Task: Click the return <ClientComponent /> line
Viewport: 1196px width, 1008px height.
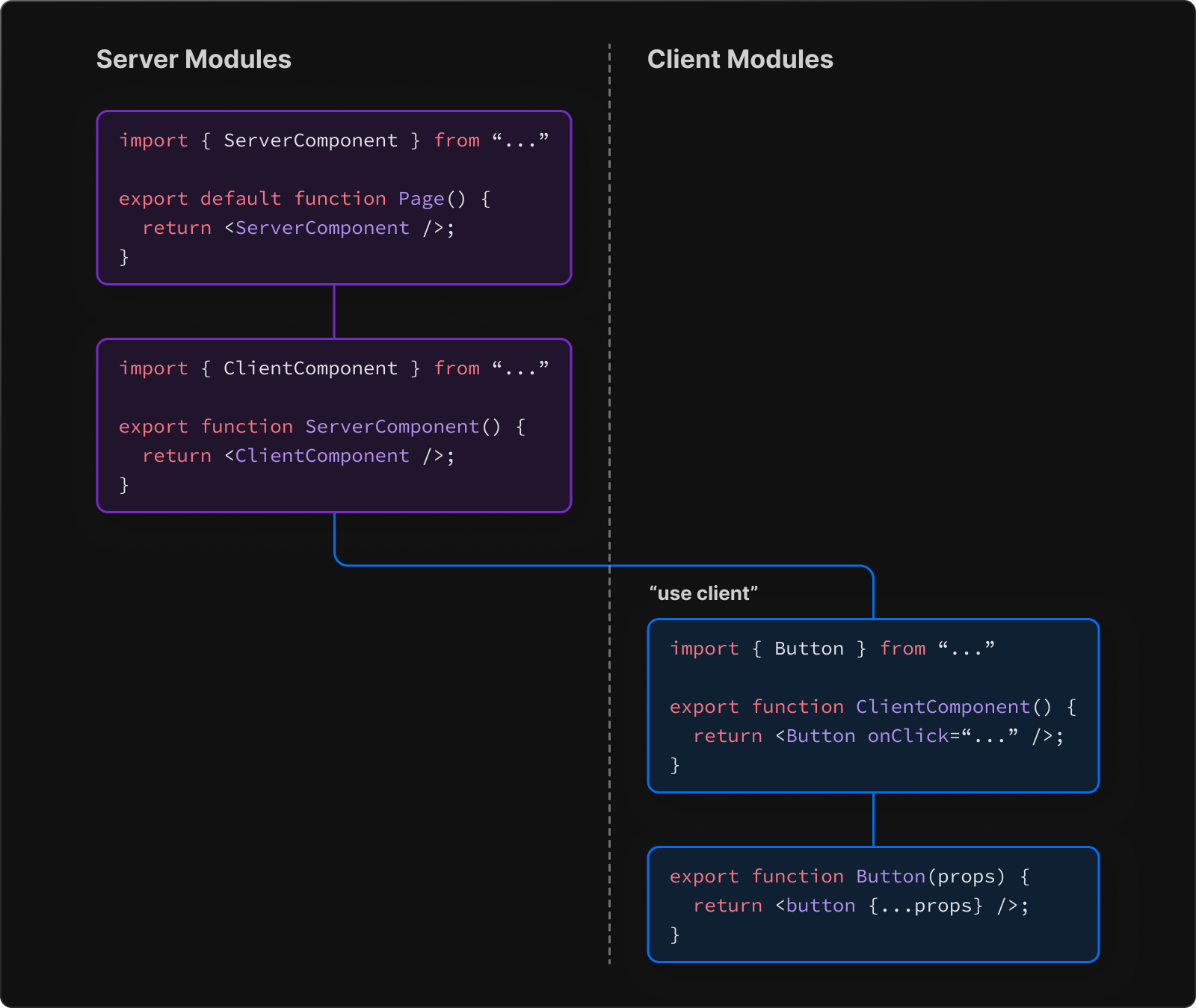Action: click(298, 456)
